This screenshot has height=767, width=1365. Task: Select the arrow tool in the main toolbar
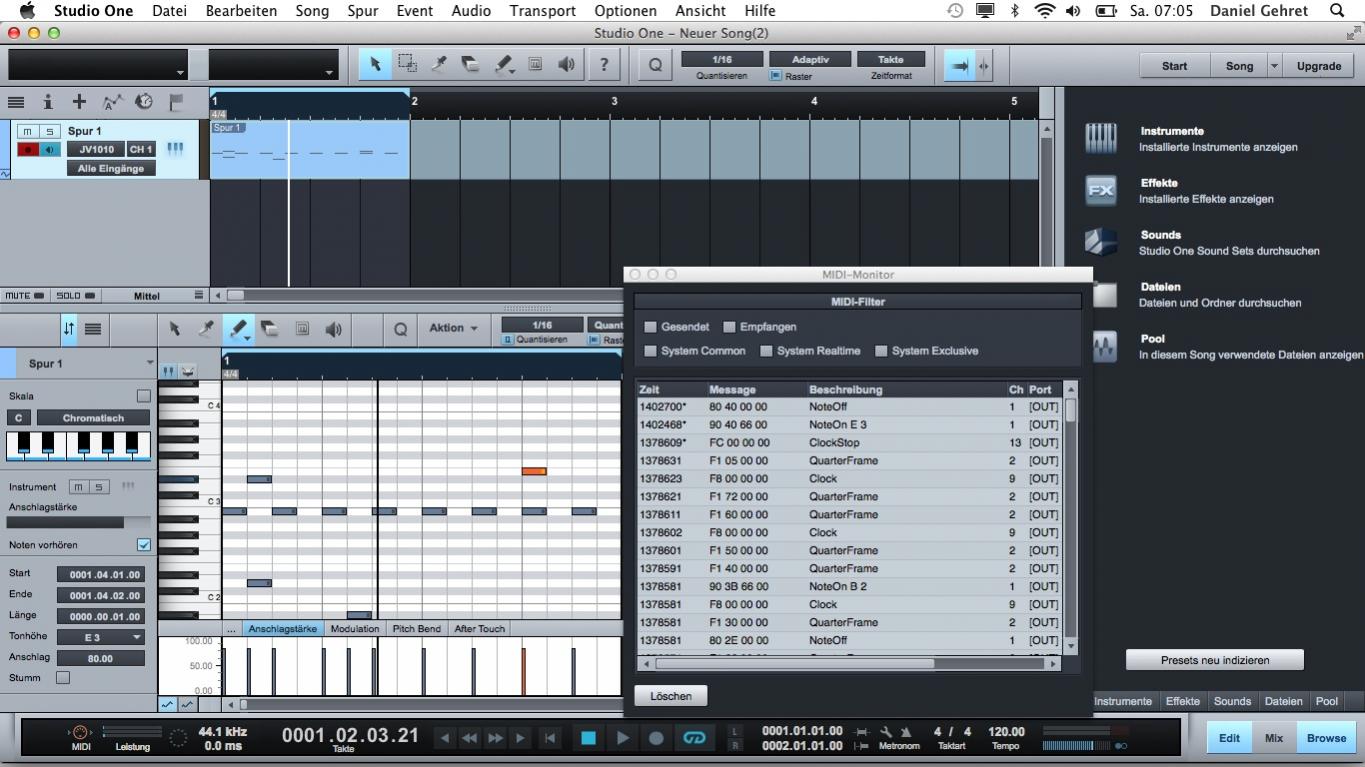click(x=375, y=64)
